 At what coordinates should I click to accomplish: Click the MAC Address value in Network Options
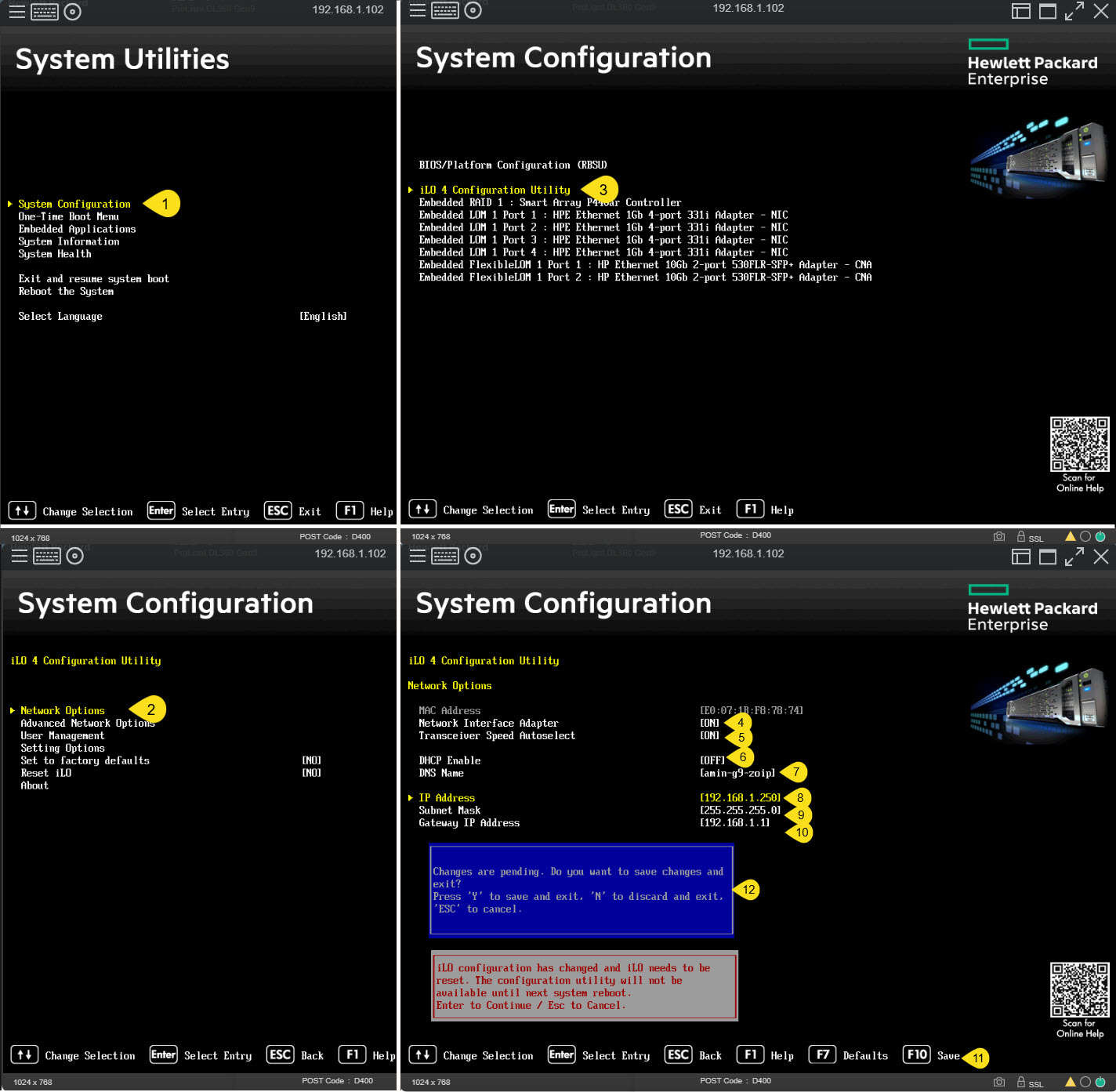pos(752,711)
